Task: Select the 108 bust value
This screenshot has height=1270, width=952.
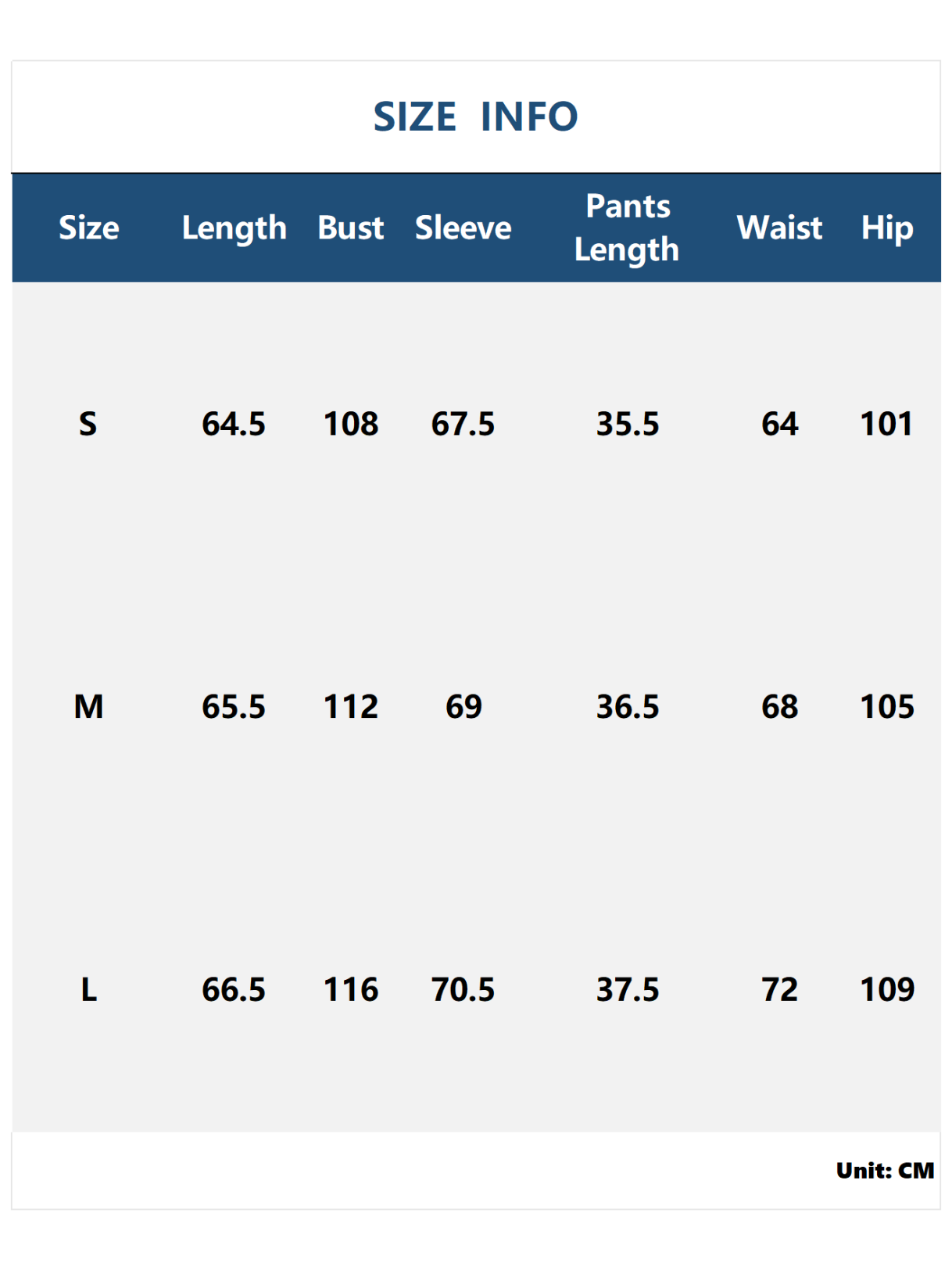Action: coord(351,425)
